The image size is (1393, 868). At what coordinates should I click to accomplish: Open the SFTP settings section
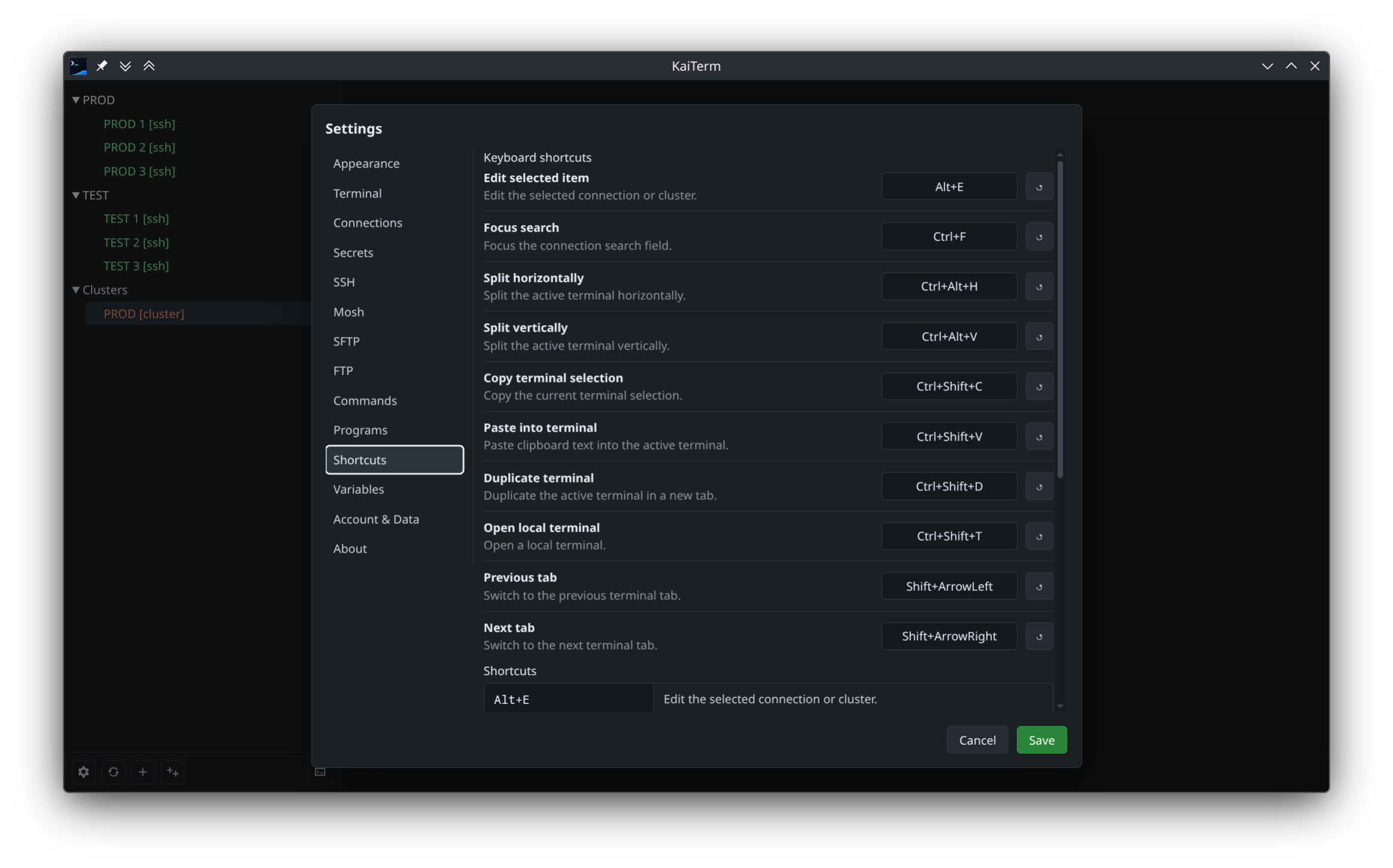394,341
